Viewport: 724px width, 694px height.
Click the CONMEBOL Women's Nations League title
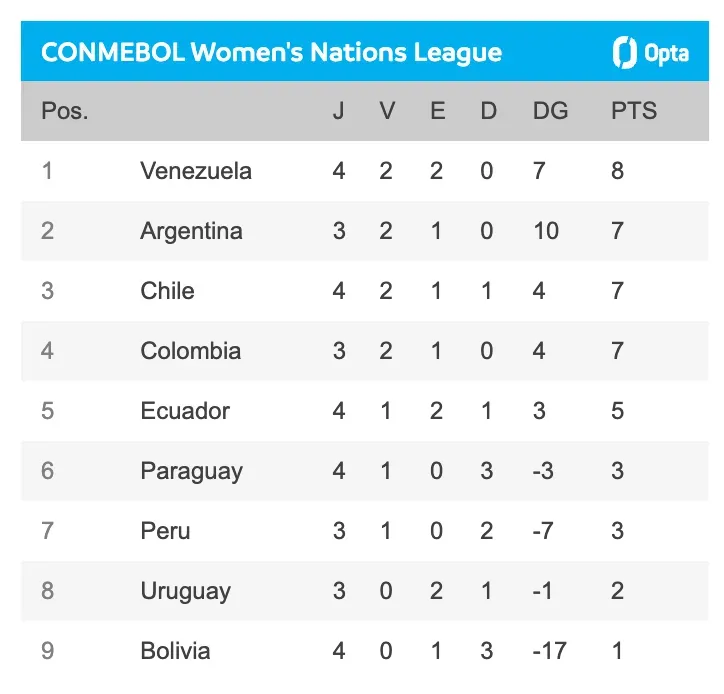(x=271, y=53)
